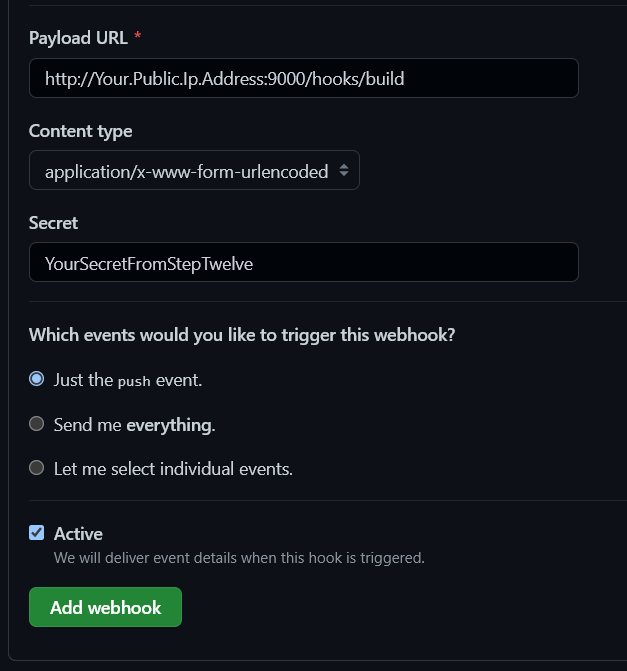Click the Payload URL input field
The width and height of the screenshot is (627, 671).
click(303, 78)
